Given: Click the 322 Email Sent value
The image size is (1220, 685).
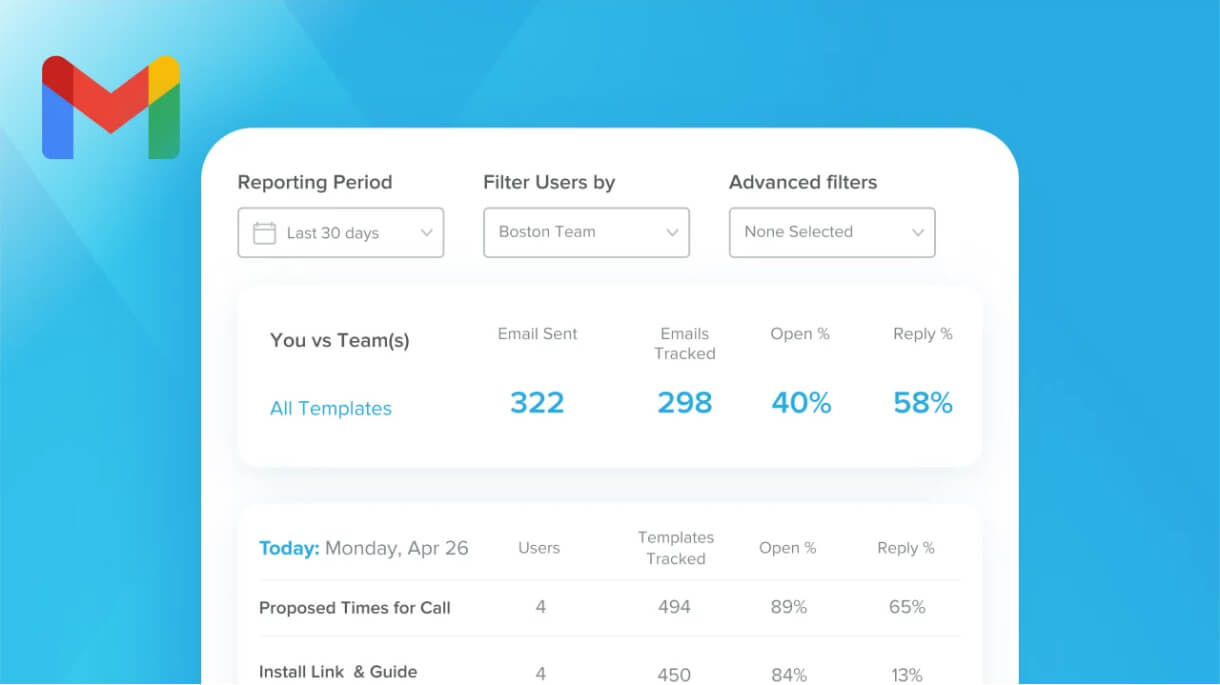Looking at the screenshot, I should click(x=537, y=403).
